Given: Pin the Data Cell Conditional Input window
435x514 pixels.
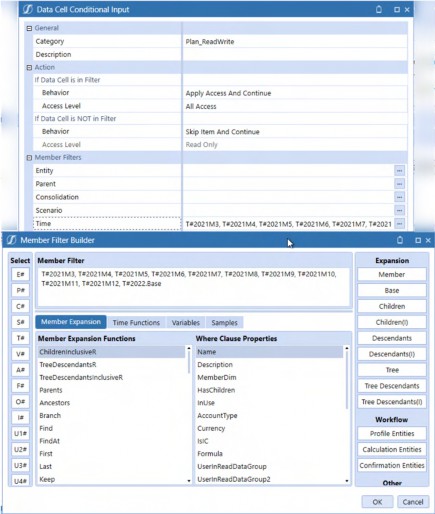Looking at the screenshot, I should point(379,9).
